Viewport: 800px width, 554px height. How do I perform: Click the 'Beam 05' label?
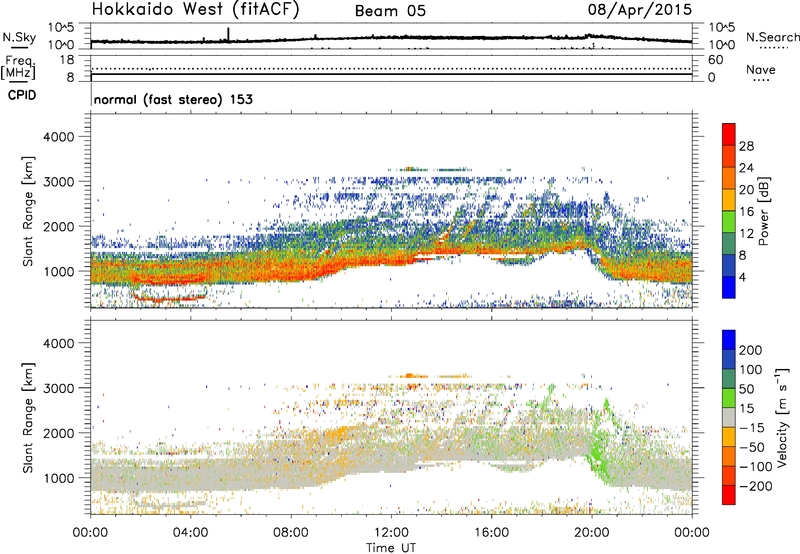[390, 11]
